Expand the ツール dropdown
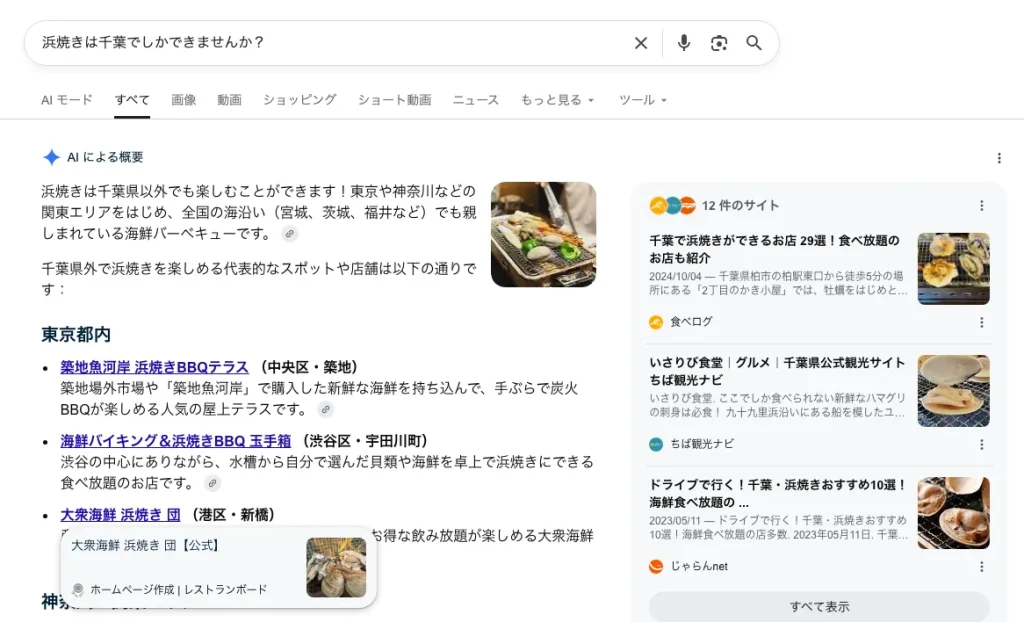Image resolution: width=1024 pixels, height=622 pixels. click(643, 100)
